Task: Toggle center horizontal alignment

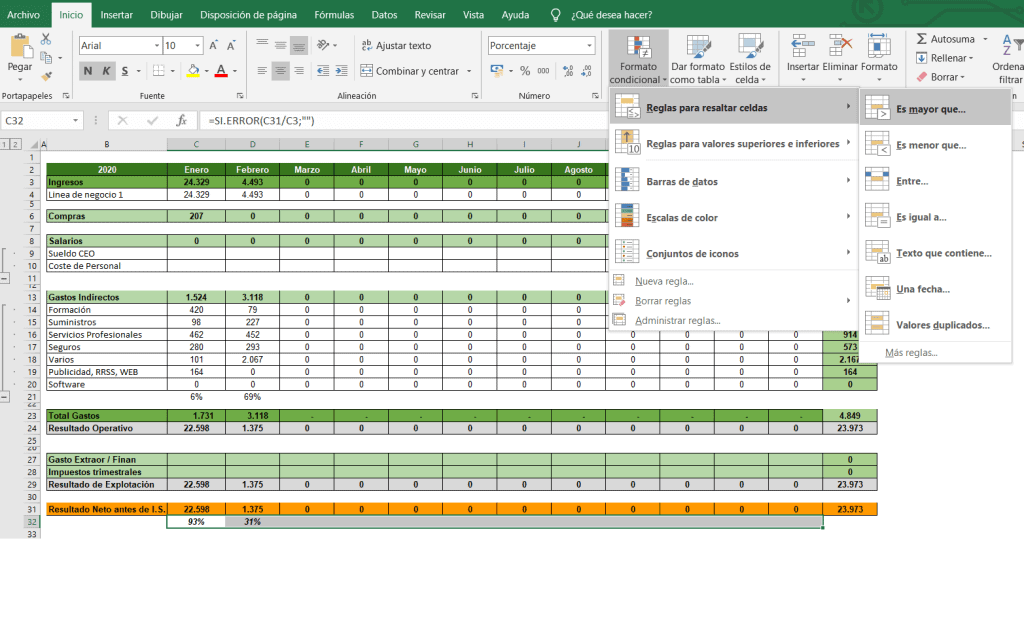Action: click(280, 71)
